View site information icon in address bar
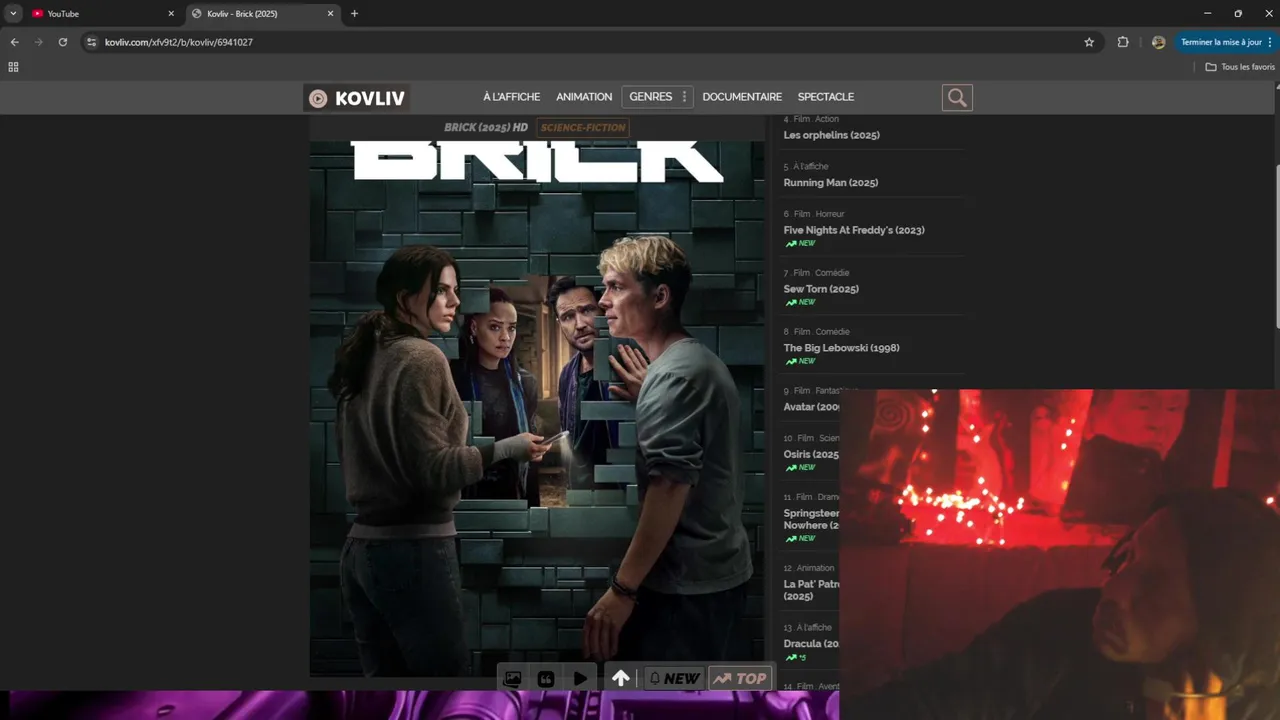This screenshot has width=1280, height=720. pos(92,42)
